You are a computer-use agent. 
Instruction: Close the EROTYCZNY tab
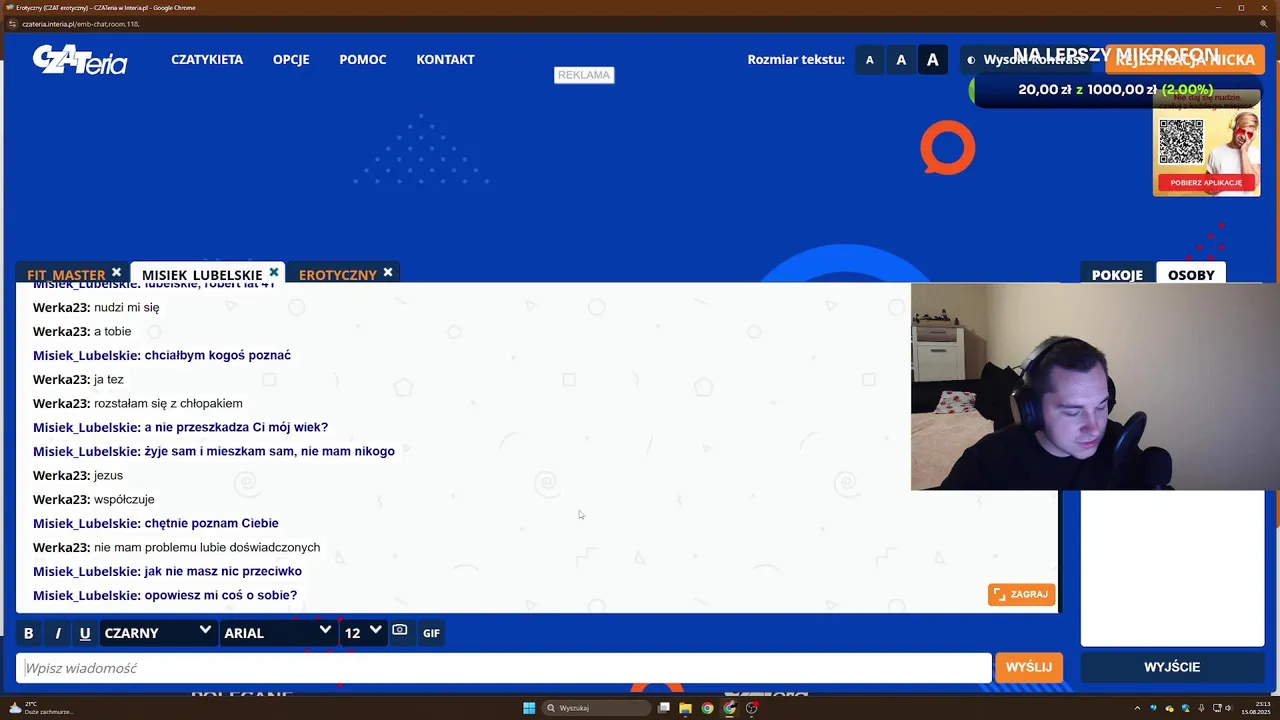click(388, 272)
